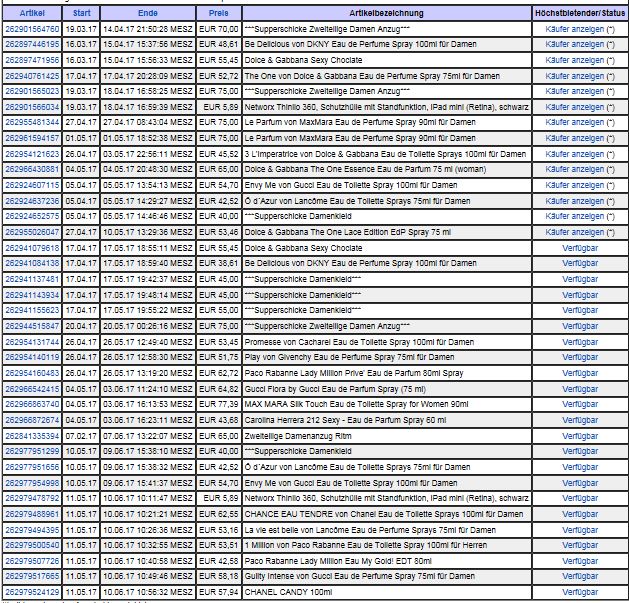Open article number 262961594157
This screenshot has width=629, height=603.
coord(32,138)
